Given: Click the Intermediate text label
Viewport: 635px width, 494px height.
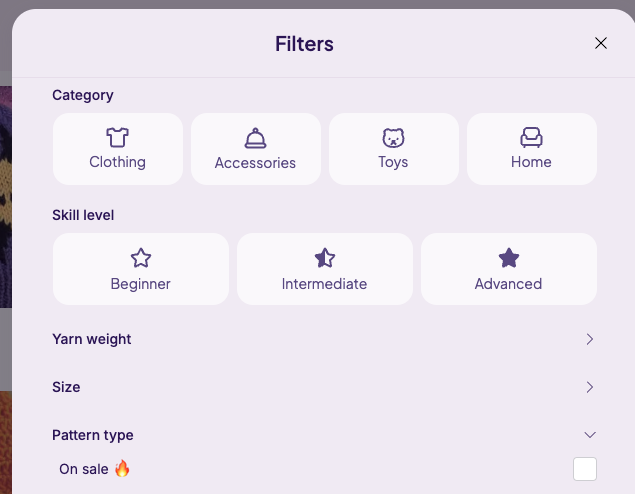Looking at the screenshot, I should pos(324,284).
